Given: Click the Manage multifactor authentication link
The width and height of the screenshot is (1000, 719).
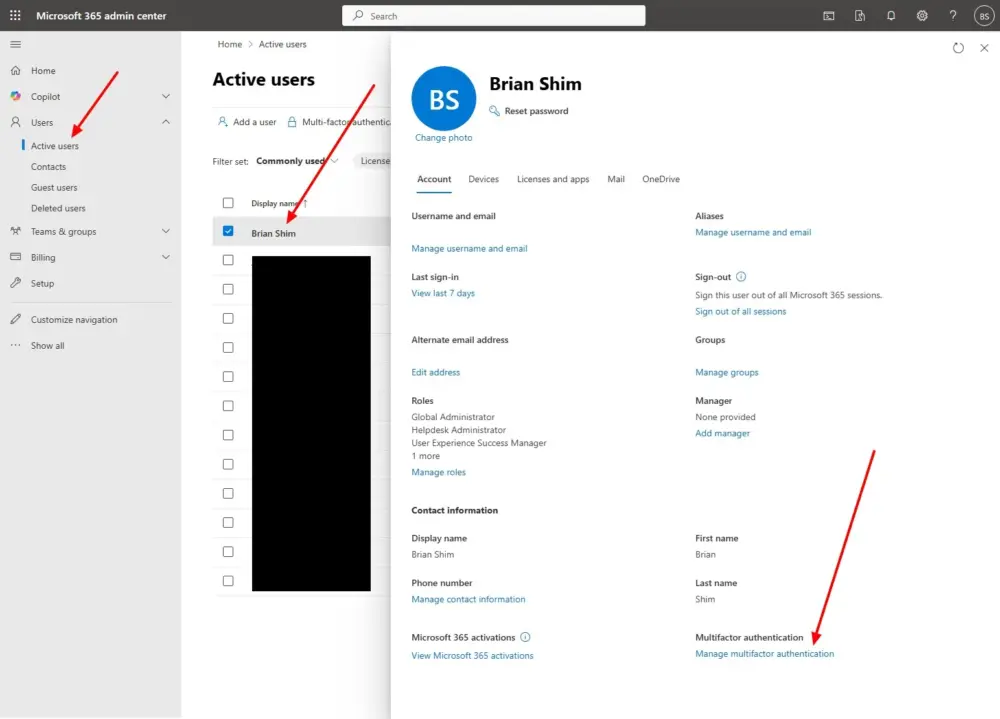Looking at the screenshot, I should coord(764,653).
